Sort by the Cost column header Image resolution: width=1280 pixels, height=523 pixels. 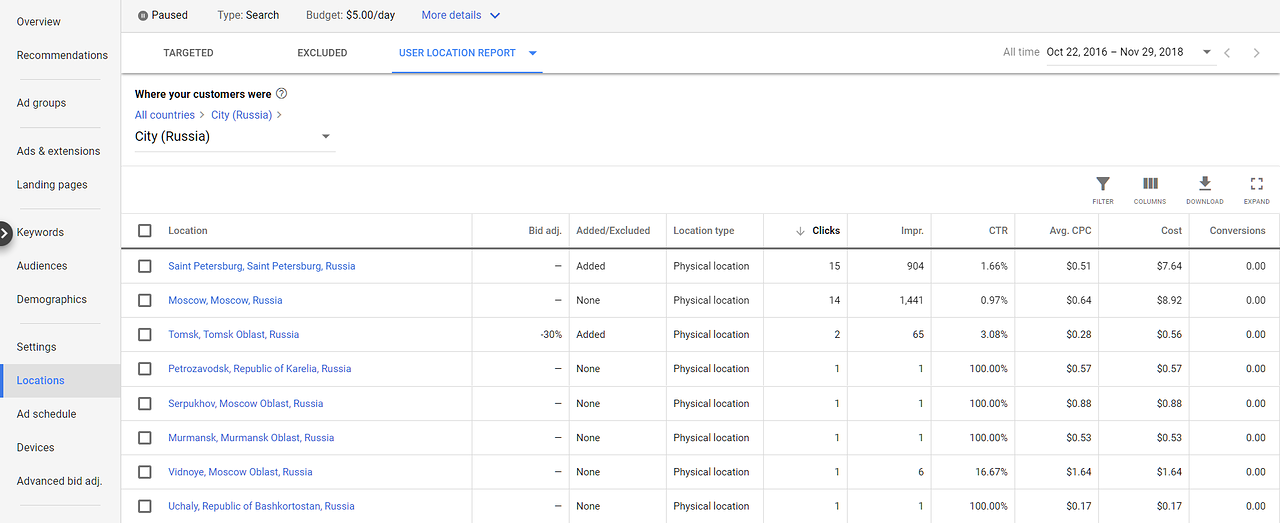(x=1171, y=231)
